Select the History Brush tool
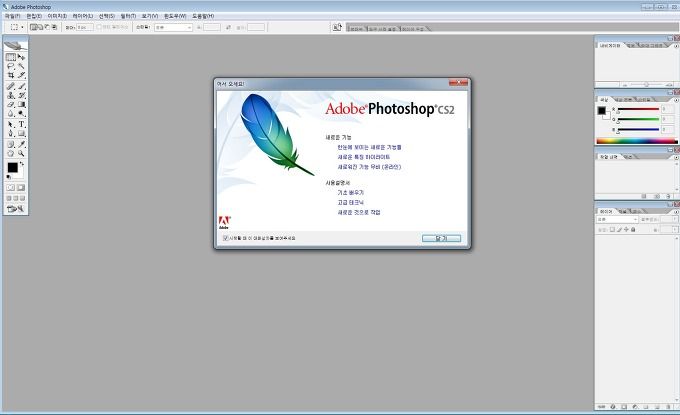This screenshot has height=415, width=680. pos(21,95)
